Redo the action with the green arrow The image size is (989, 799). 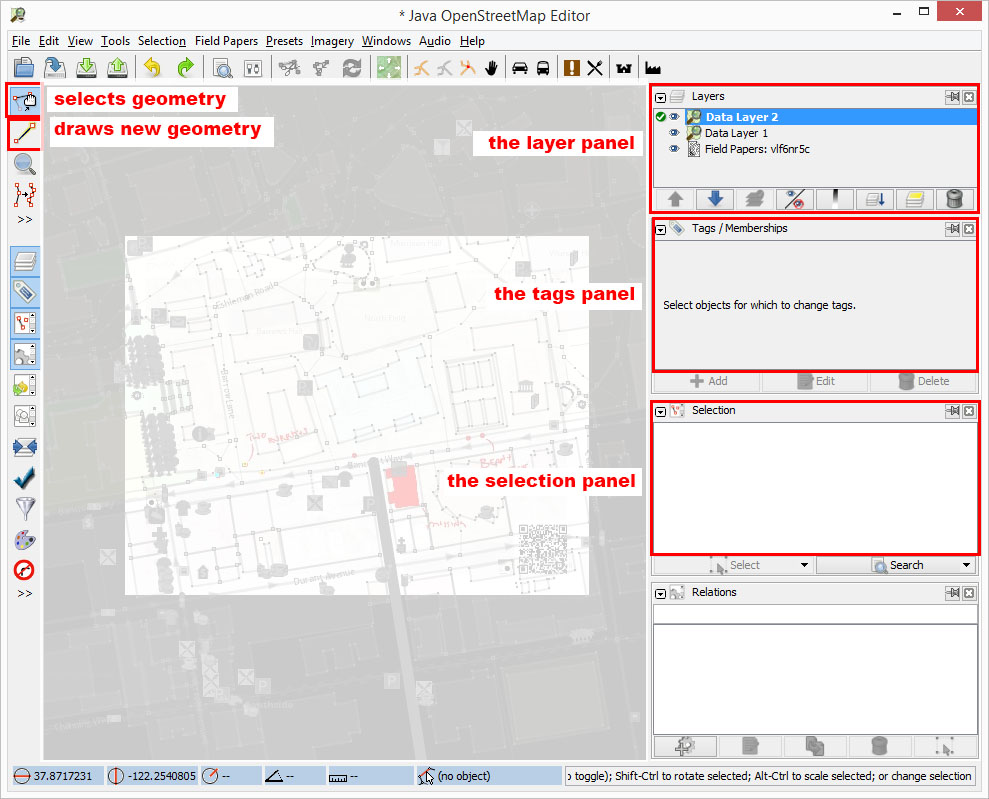(x=185, y=67)
